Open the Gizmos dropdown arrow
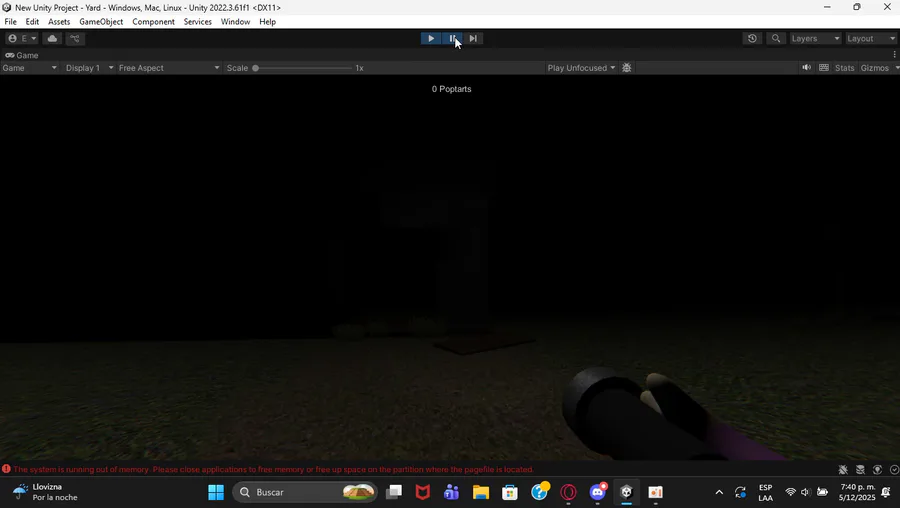Viewport: 900px width, 508px height. pos(897,68)
